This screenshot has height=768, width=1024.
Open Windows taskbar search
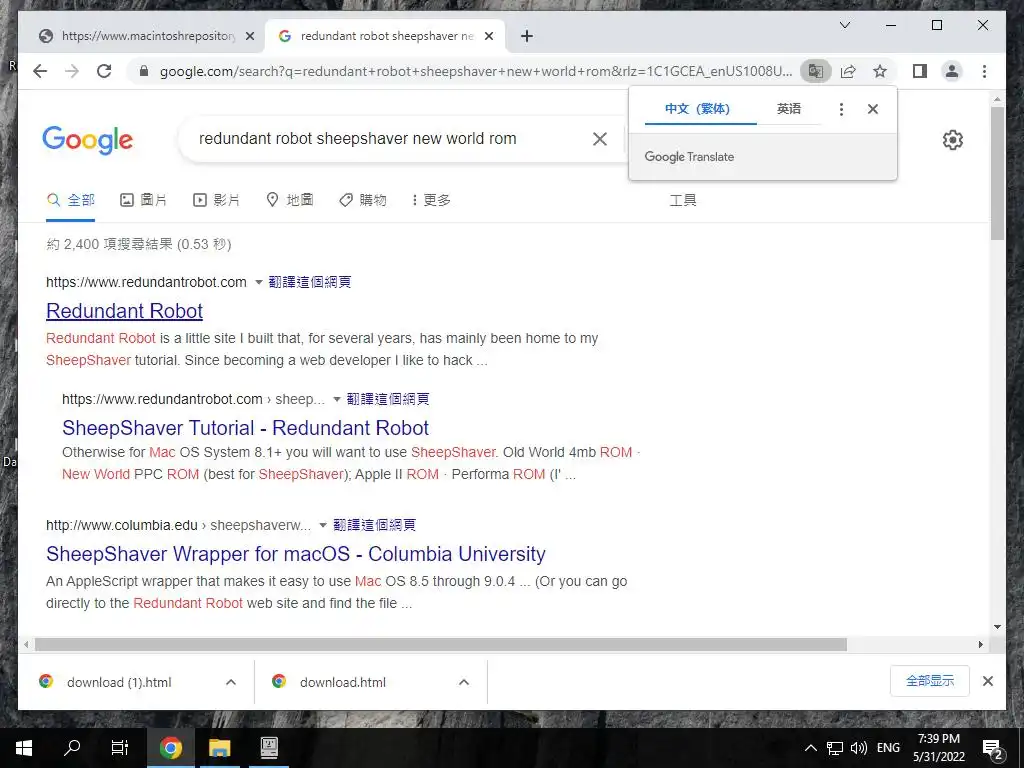[72, 748]
